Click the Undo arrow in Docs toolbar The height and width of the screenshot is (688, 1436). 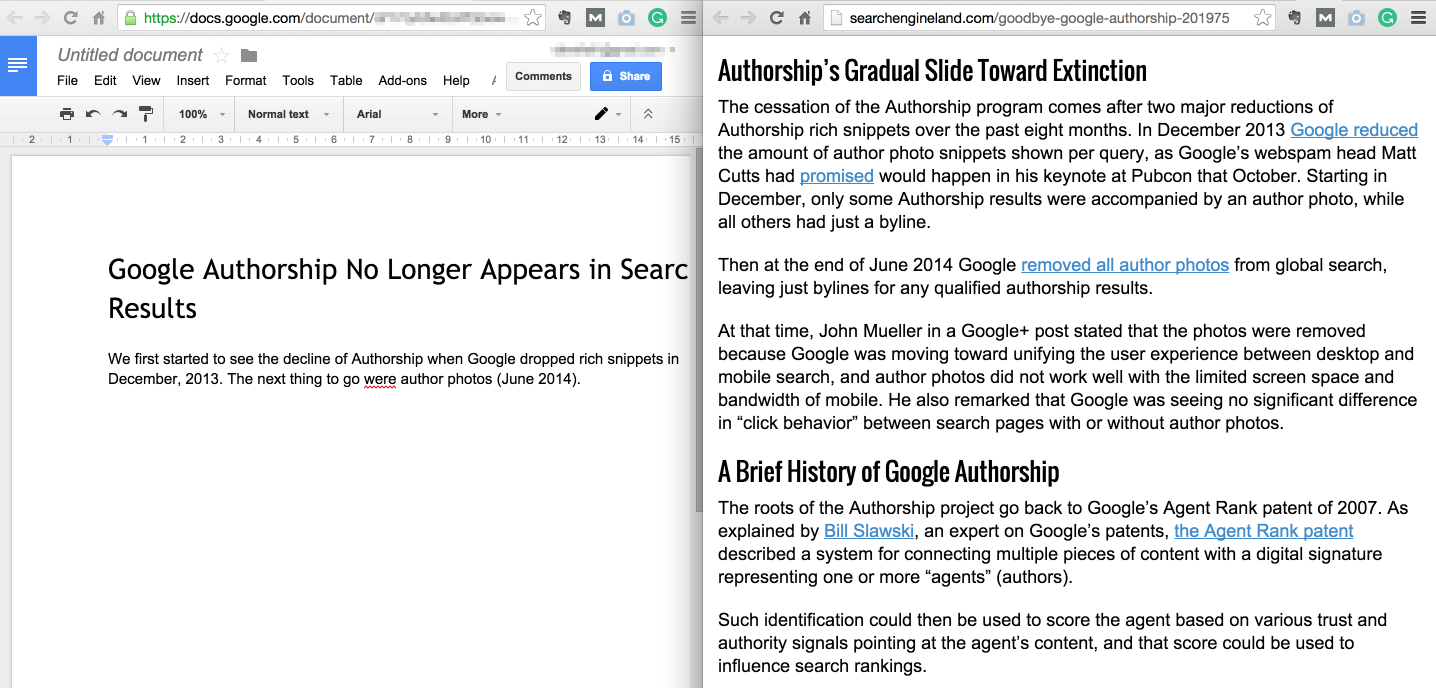93,114
